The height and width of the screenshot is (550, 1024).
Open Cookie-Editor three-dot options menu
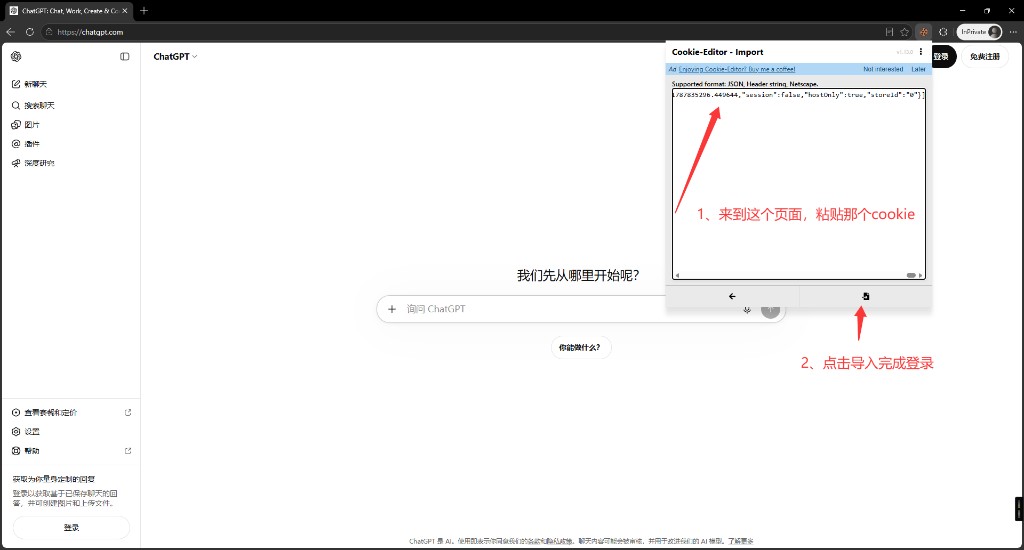click(921, 52)
